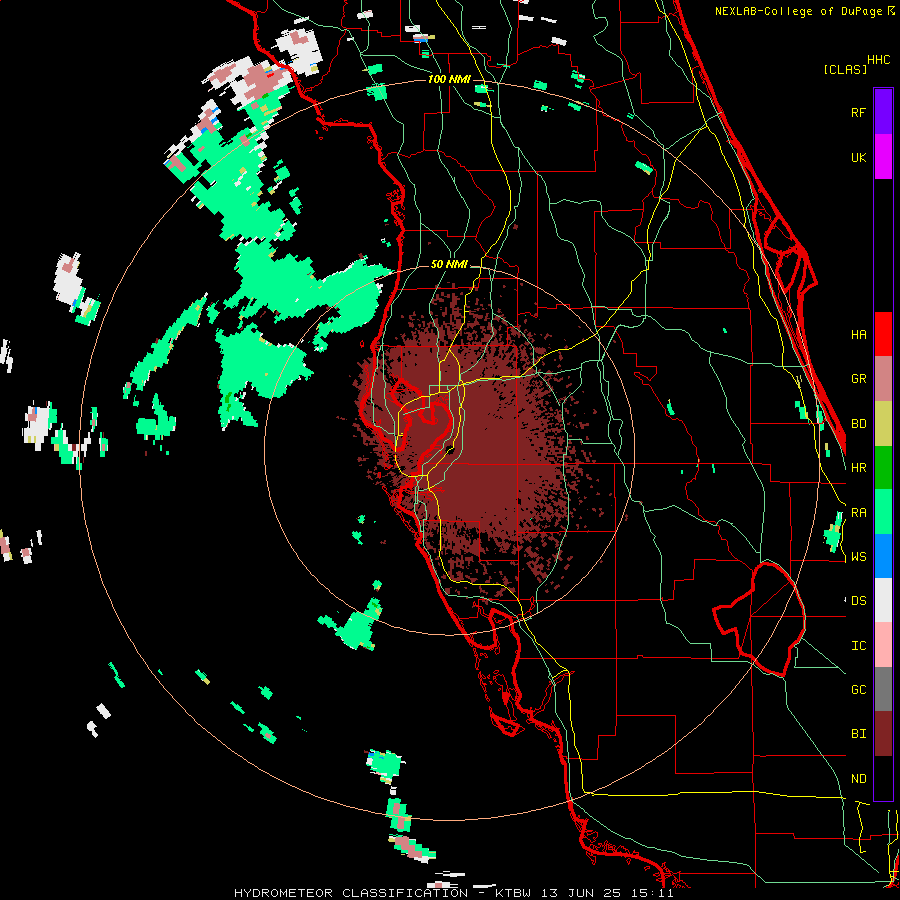Click the '100 NMI' range ring label

coord(448,79)
